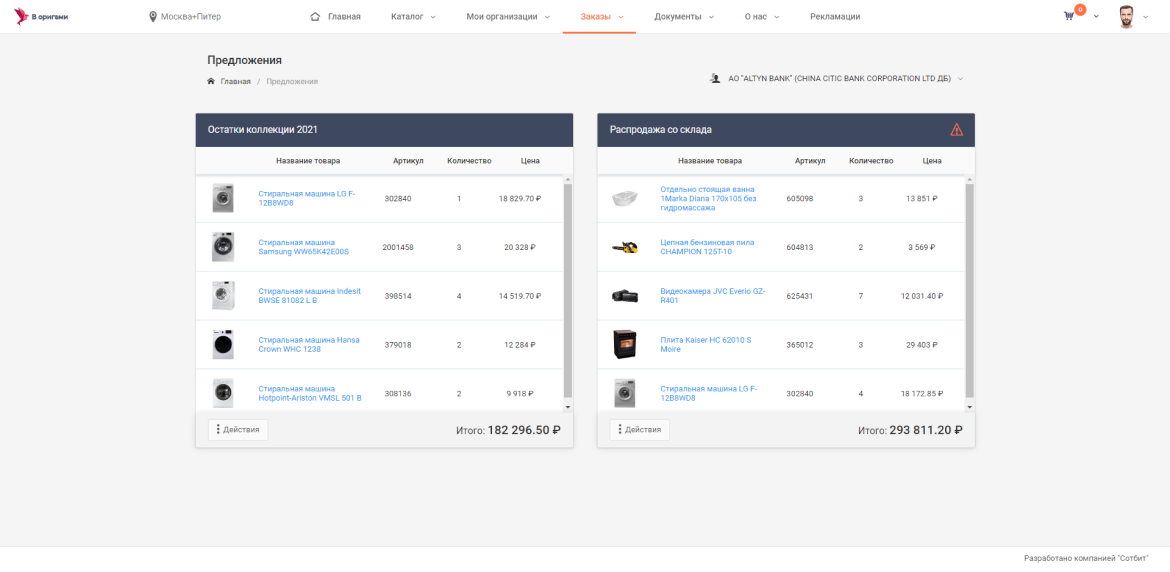Open Плита Kaiser HC 62010 S Moire link
Viewport: 1170px width, 572px height.
(705, 345)
